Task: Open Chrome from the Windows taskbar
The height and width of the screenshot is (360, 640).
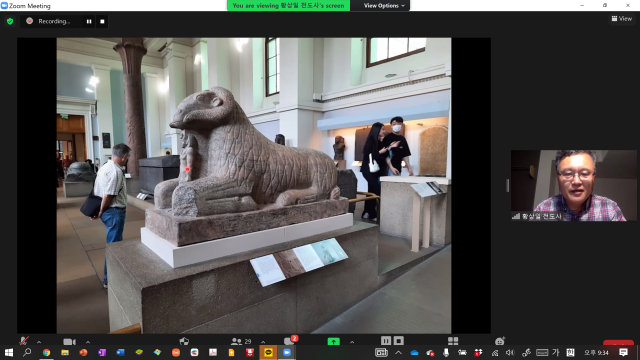Action: 46,352
